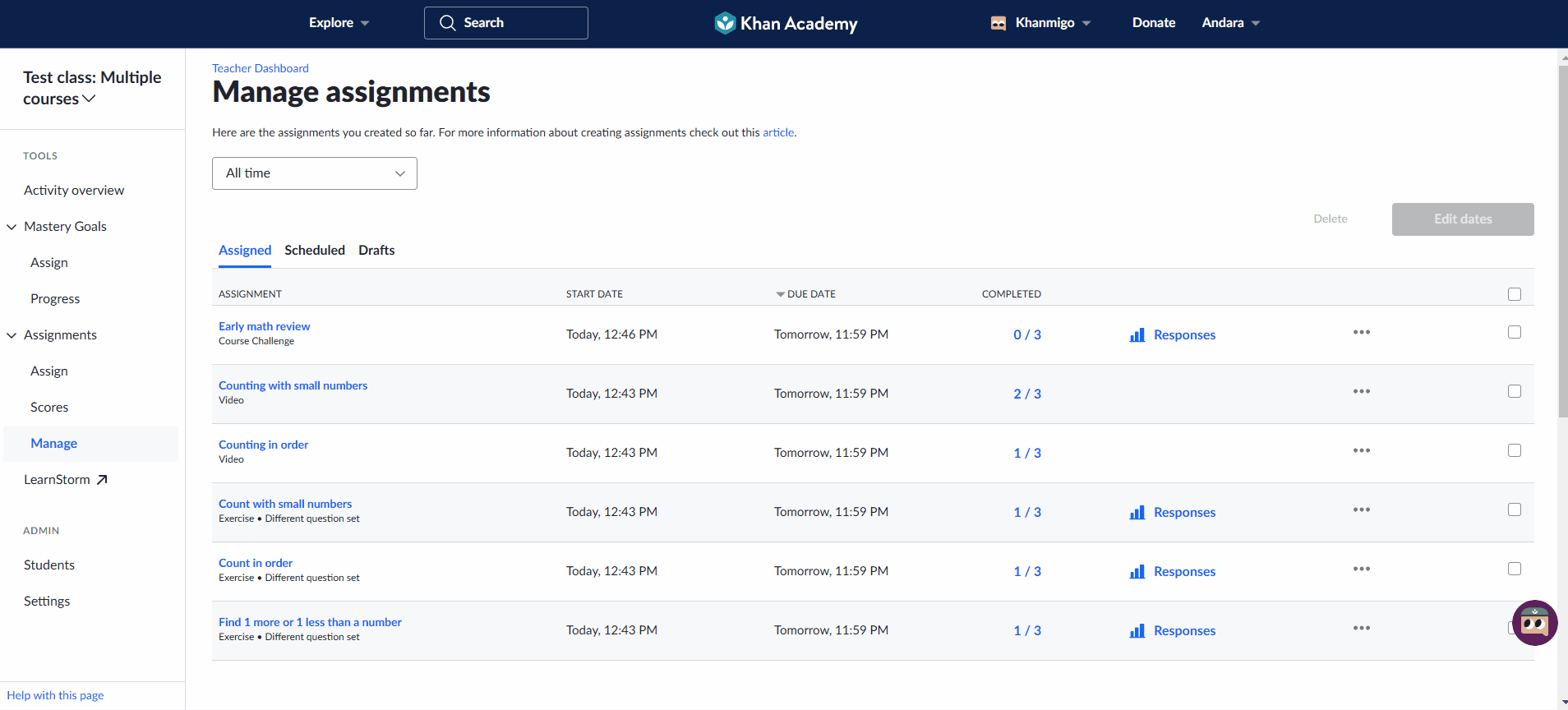
Task: Open the Andara account dropdown
Action: [x=1230, y=23]
